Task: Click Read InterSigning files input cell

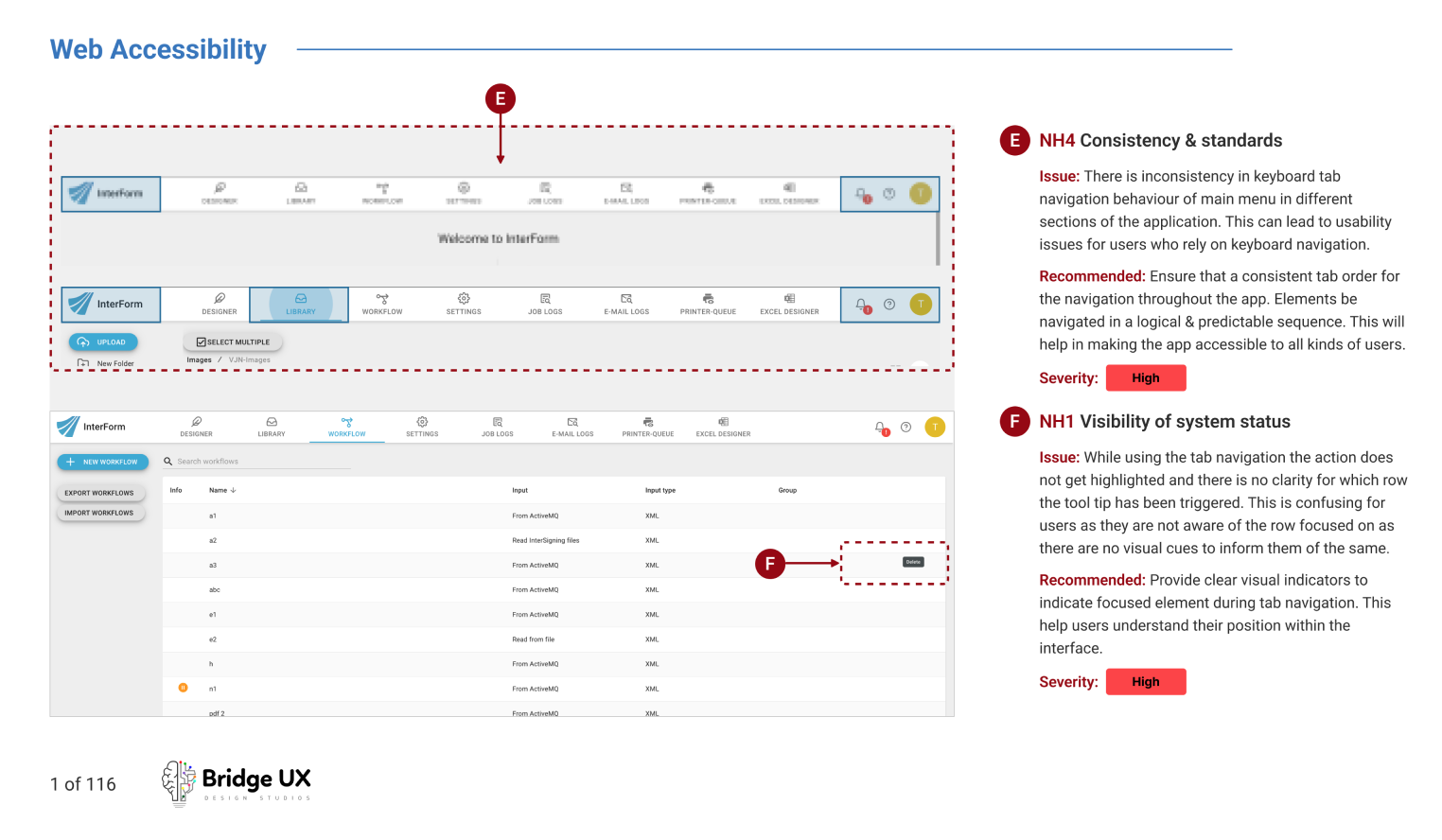Action: coord(546,540)
